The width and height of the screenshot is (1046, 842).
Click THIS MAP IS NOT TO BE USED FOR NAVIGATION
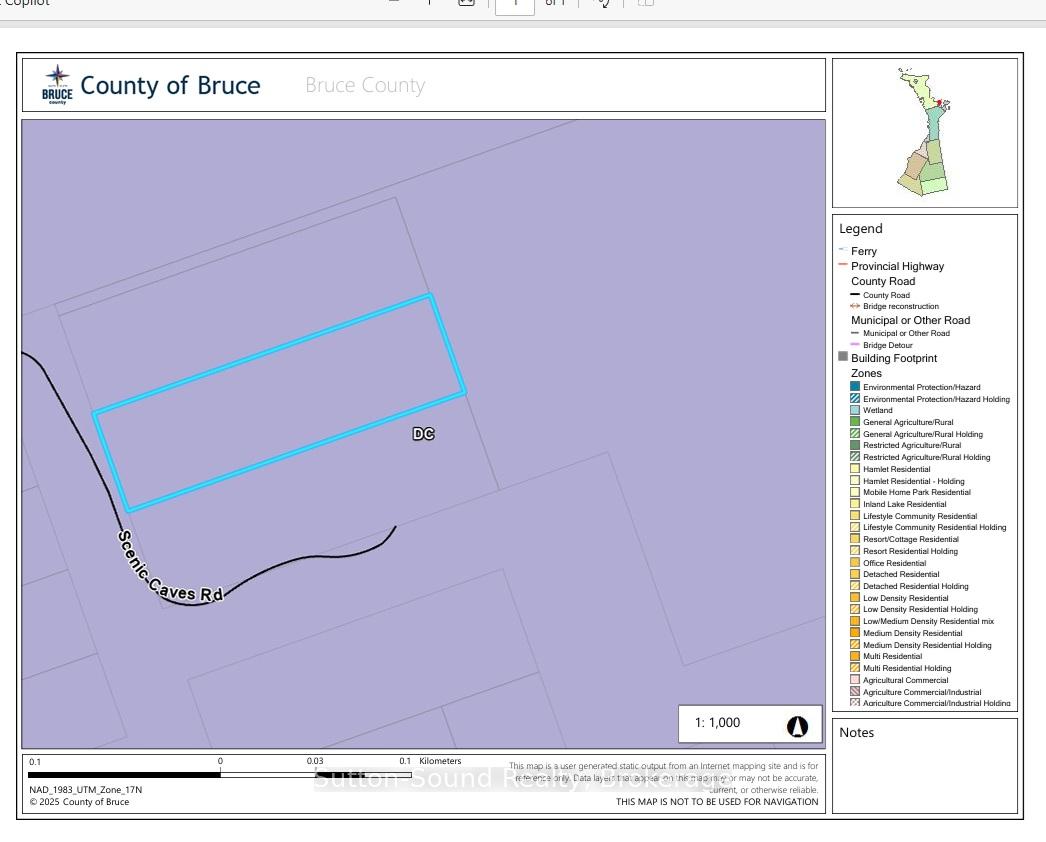point(717,802)
